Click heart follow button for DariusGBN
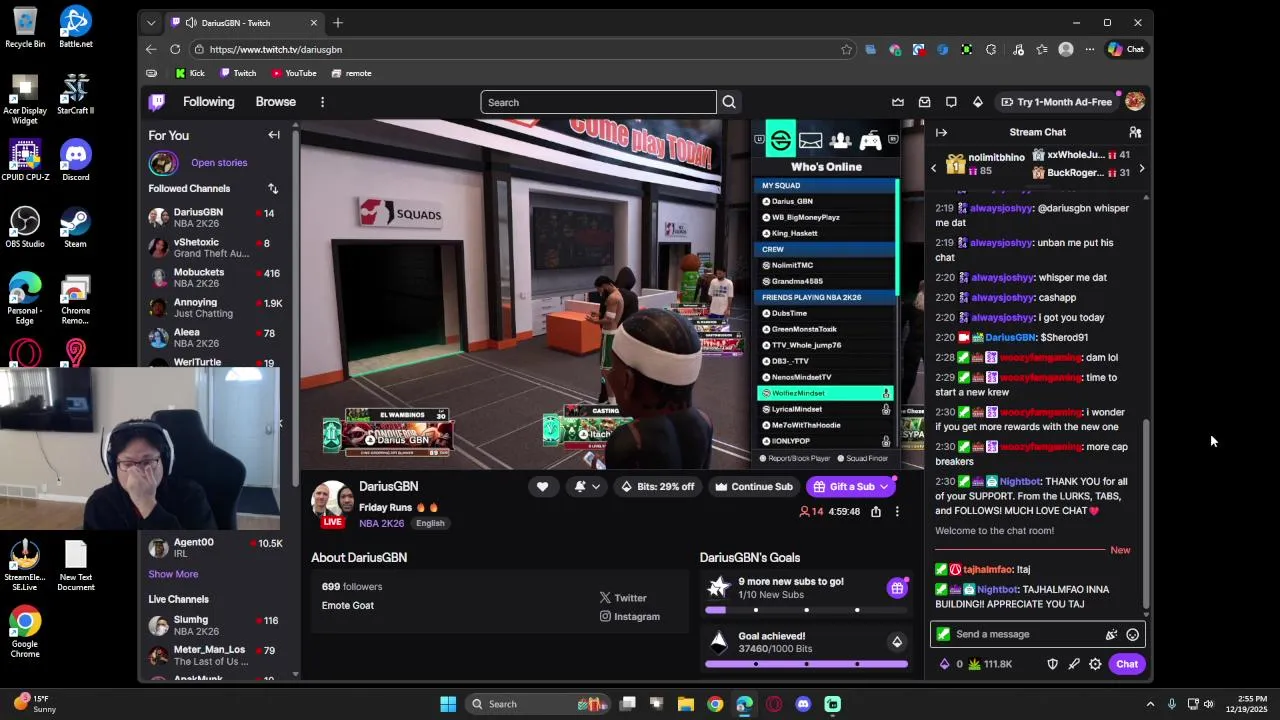This screenshot has width=1280, height=720. (x=542, y=487)
